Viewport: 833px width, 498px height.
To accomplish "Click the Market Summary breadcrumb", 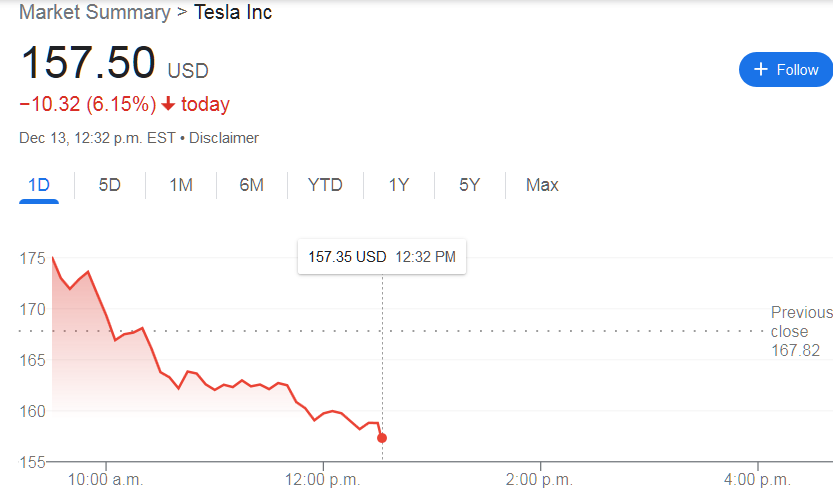I will point(94,13).
